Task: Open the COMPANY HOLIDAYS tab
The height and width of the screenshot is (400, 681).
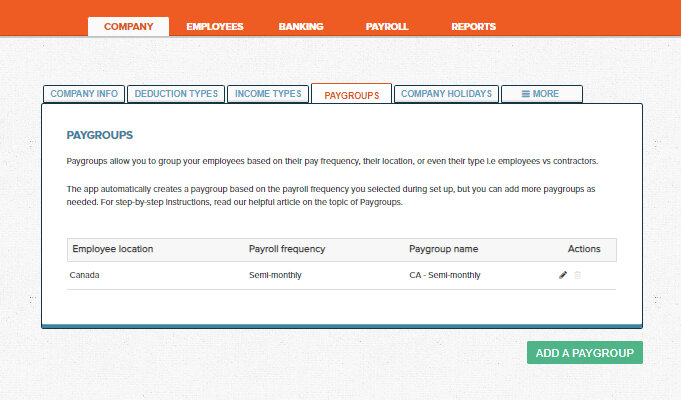Action: point(446,94)
